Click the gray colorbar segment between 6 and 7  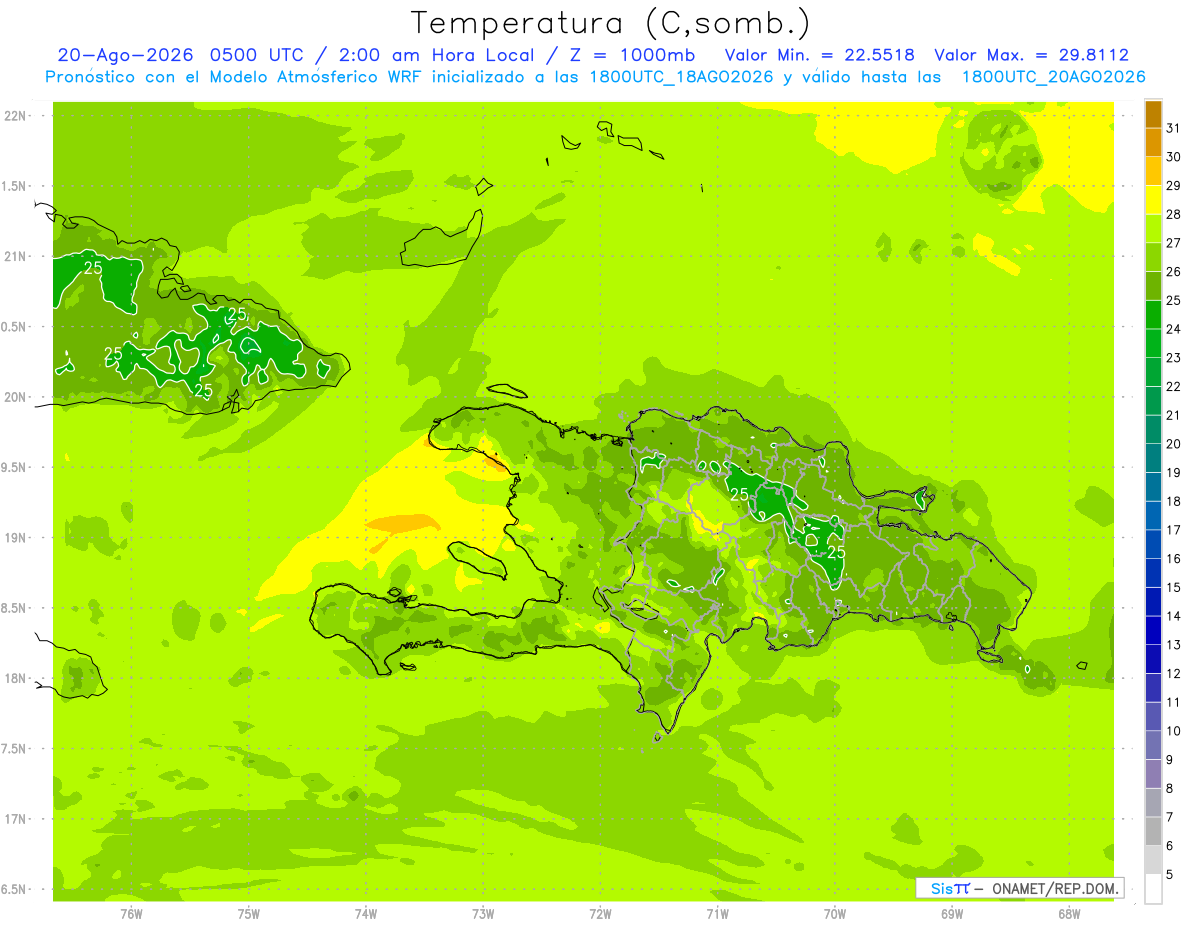(1153, 832)
